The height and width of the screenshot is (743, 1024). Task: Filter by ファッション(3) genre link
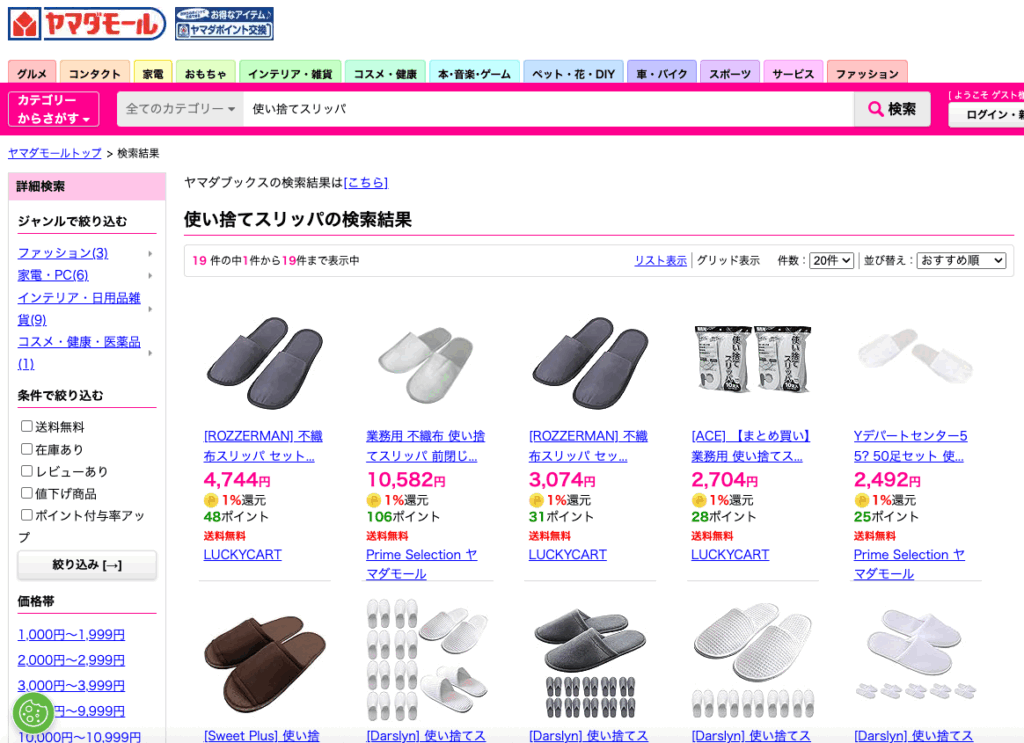(63, 253)
